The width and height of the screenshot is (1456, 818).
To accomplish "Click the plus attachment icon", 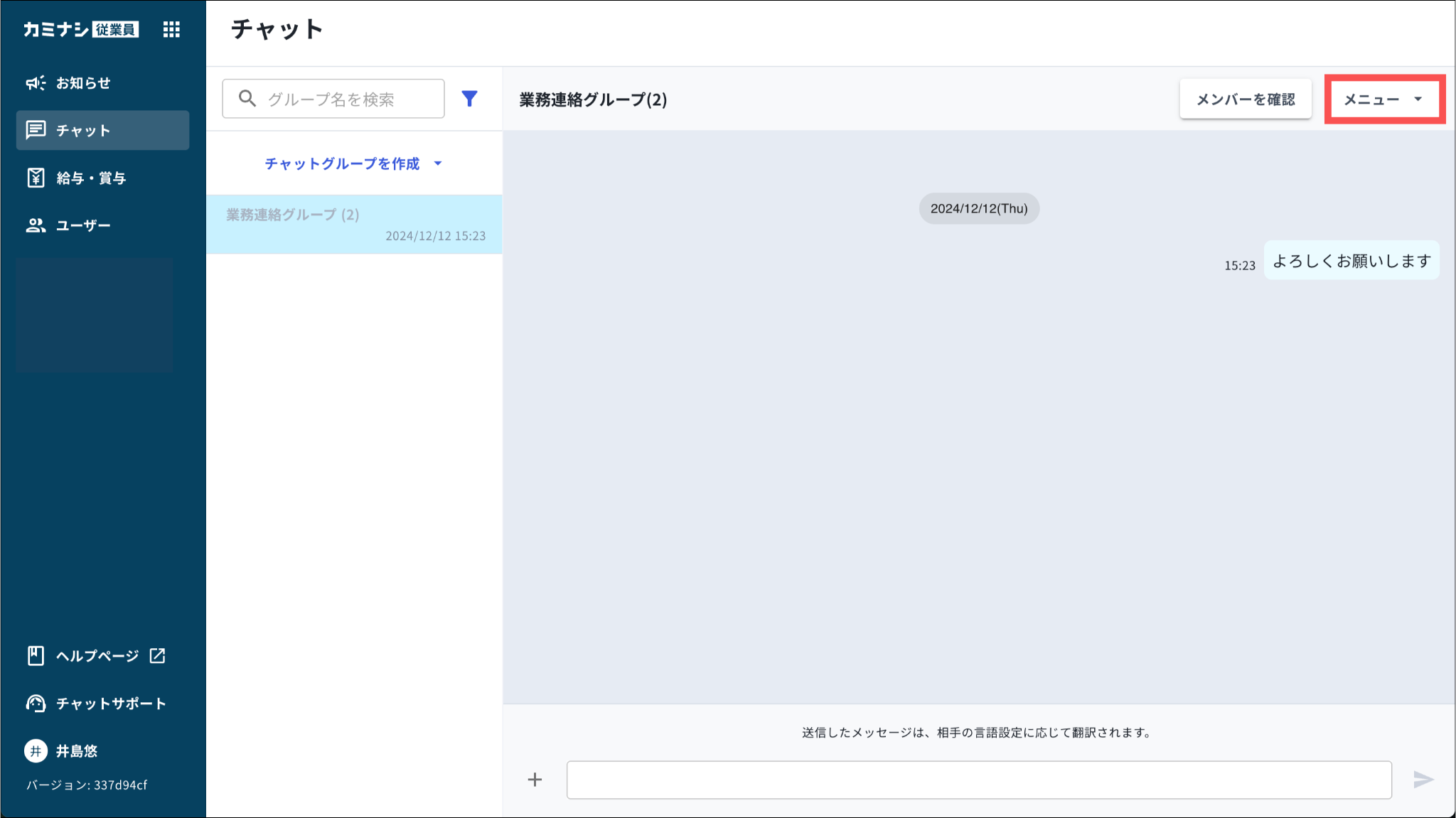I will point(535,780).
